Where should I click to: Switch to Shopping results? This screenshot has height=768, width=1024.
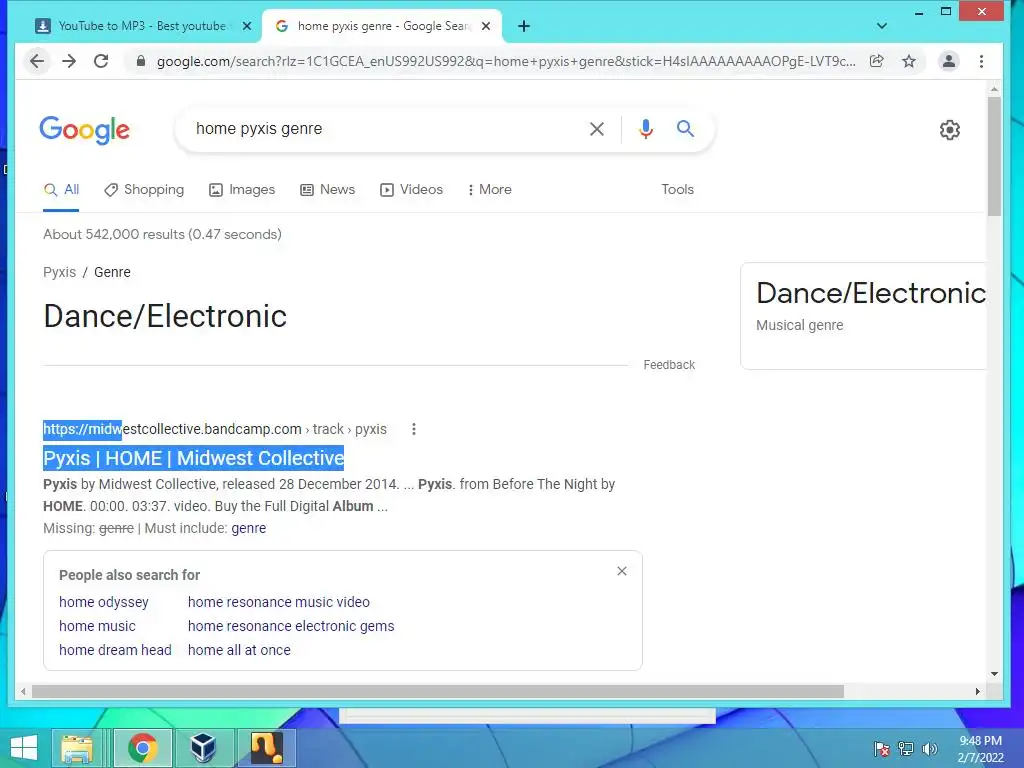(144, 190)
